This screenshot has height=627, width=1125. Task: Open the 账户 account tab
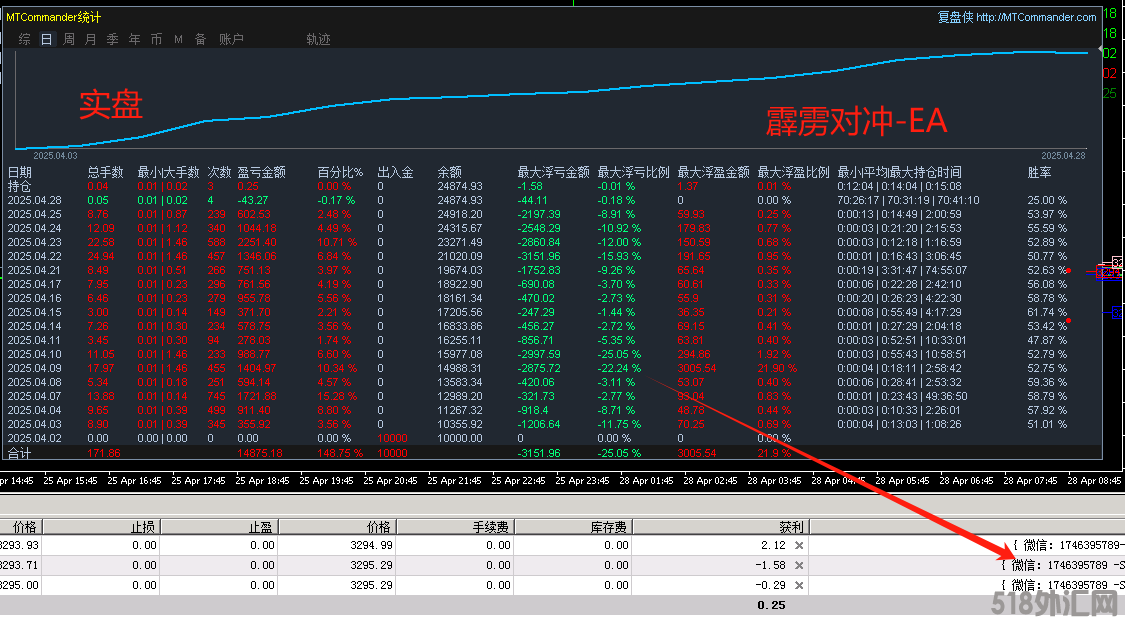[231, 39]
